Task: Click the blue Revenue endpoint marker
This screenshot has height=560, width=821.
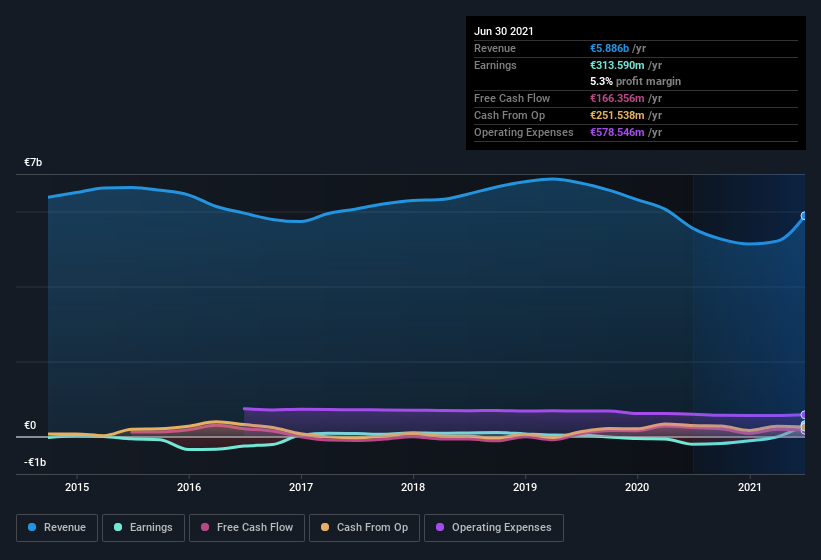Action: point(804,216)
